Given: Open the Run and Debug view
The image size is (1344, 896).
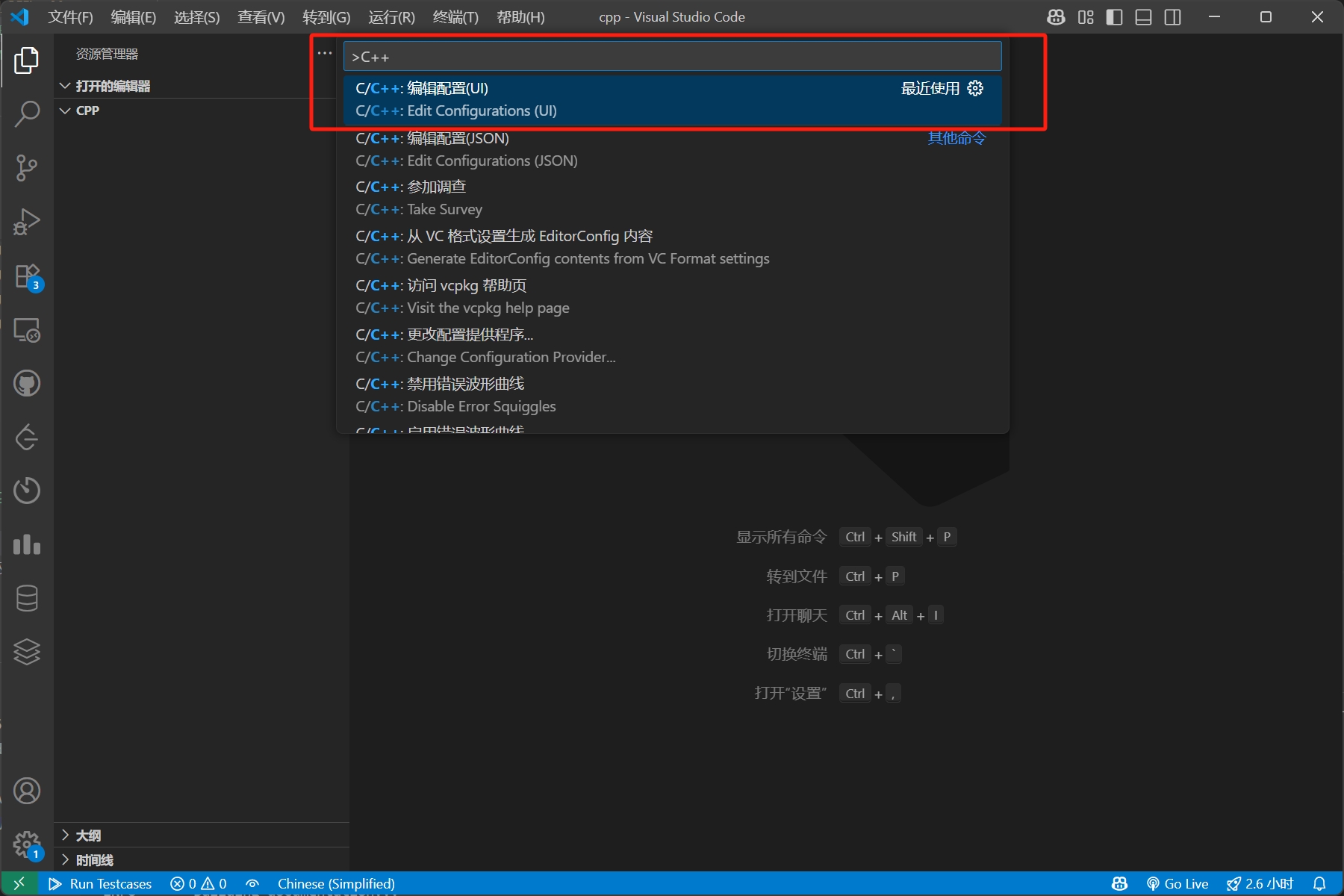Looking at the screenshot, I should (x=27, y=221).
